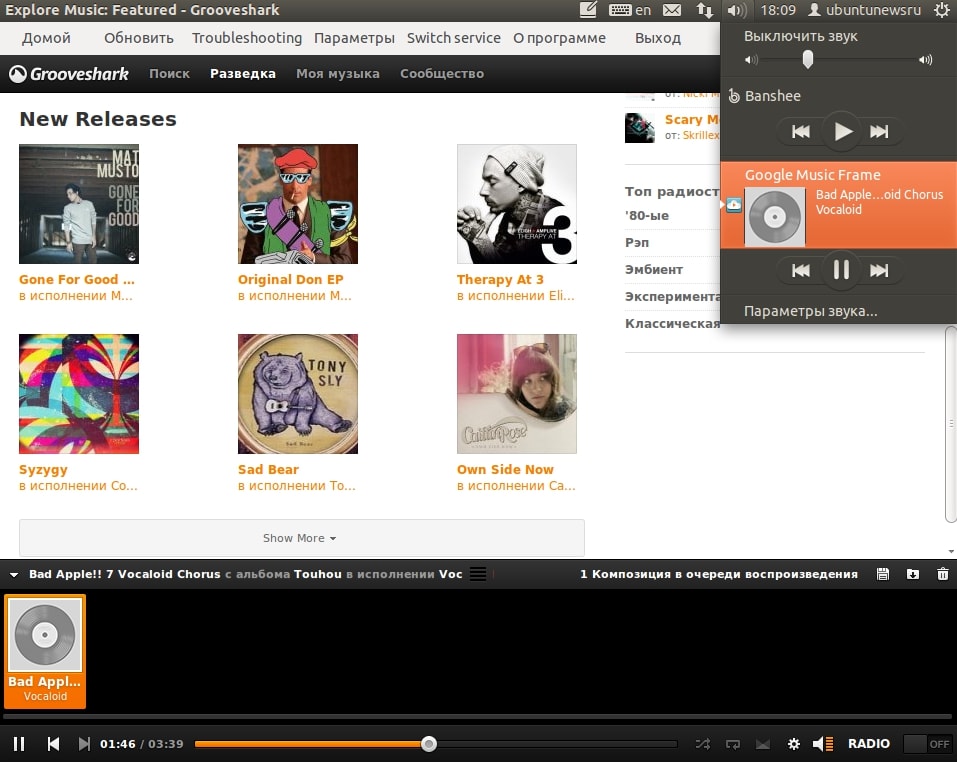Adjust the system volume slider handle
Screen dimensions: 957x762
(807, 59)
